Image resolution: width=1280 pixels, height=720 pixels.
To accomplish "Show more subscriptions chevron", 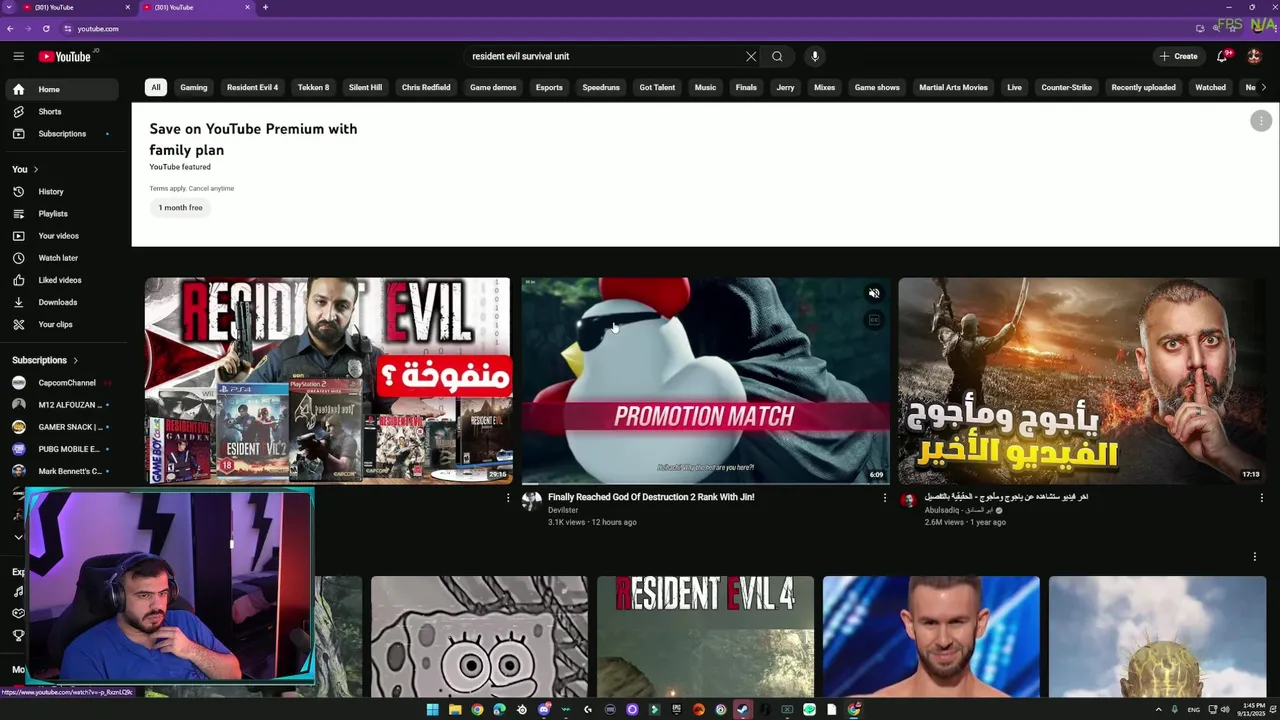I will click(18, 537).
